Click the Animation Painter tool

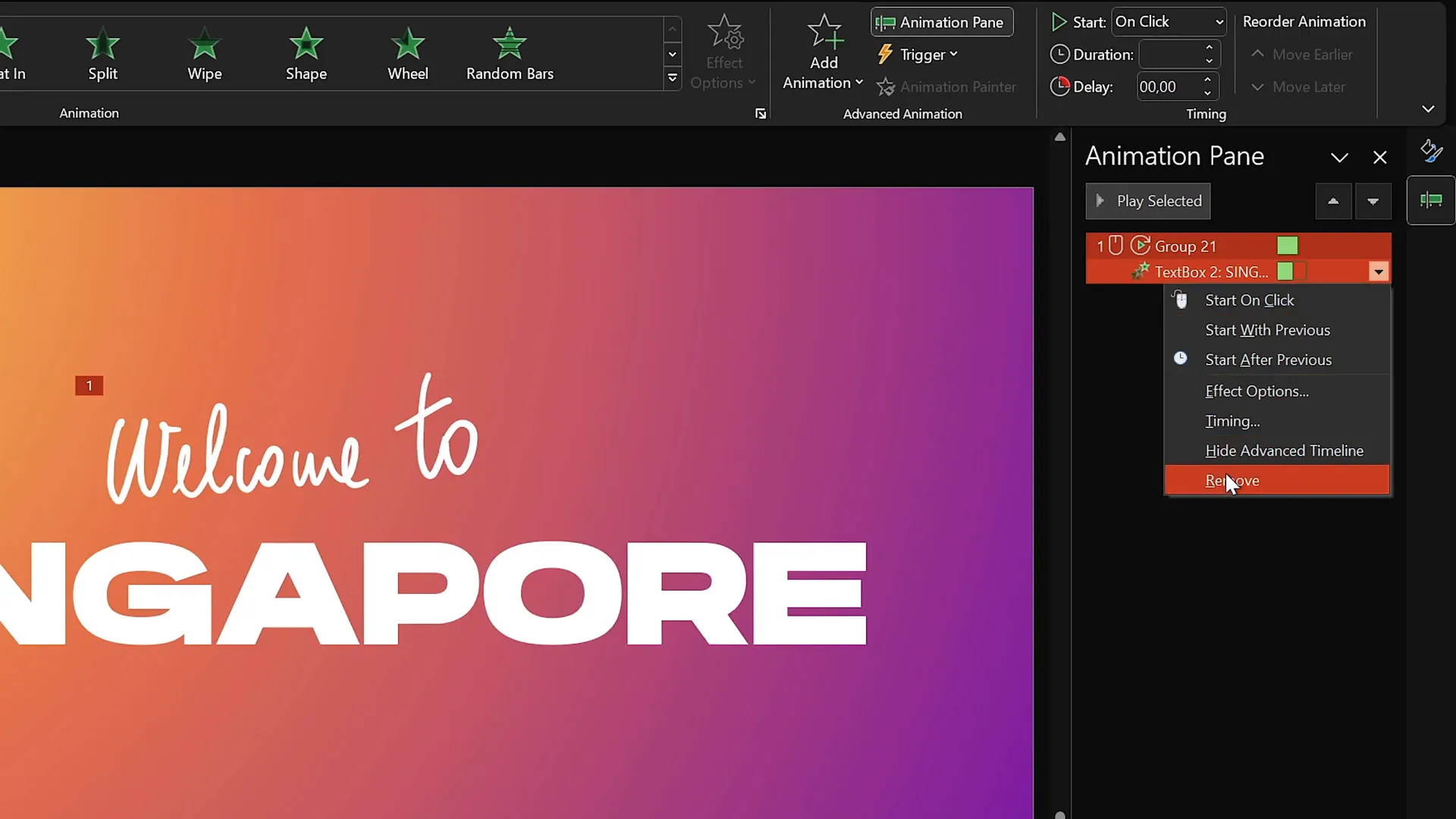(x=946, y=87)
